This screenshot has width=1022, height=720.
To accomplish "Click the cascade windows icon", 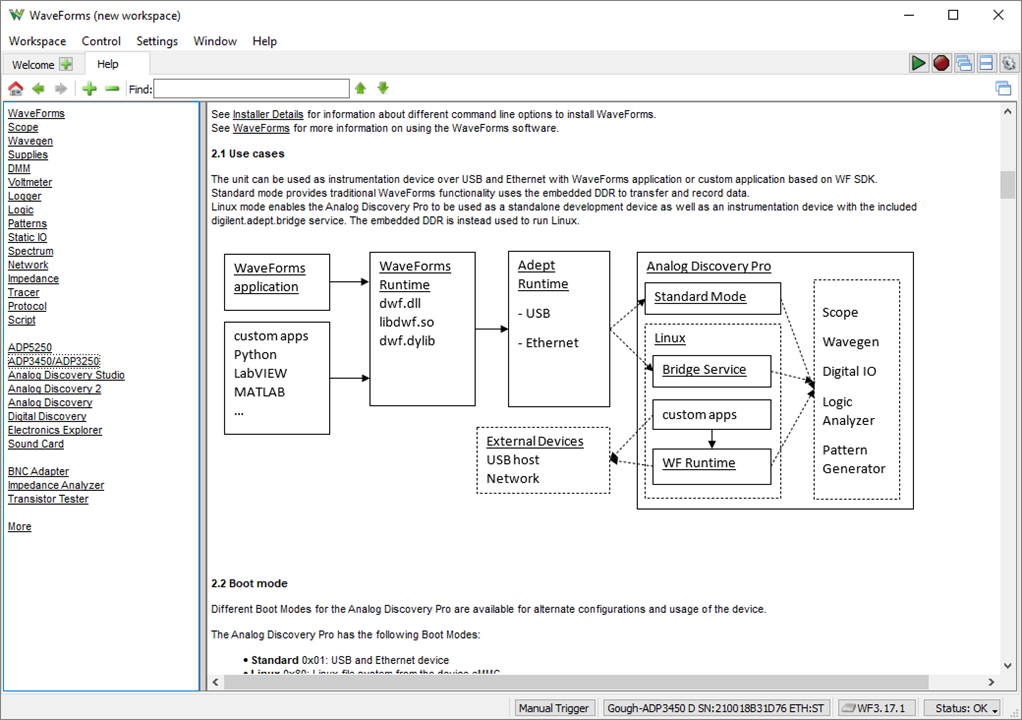I will click(x=964, y=63).
